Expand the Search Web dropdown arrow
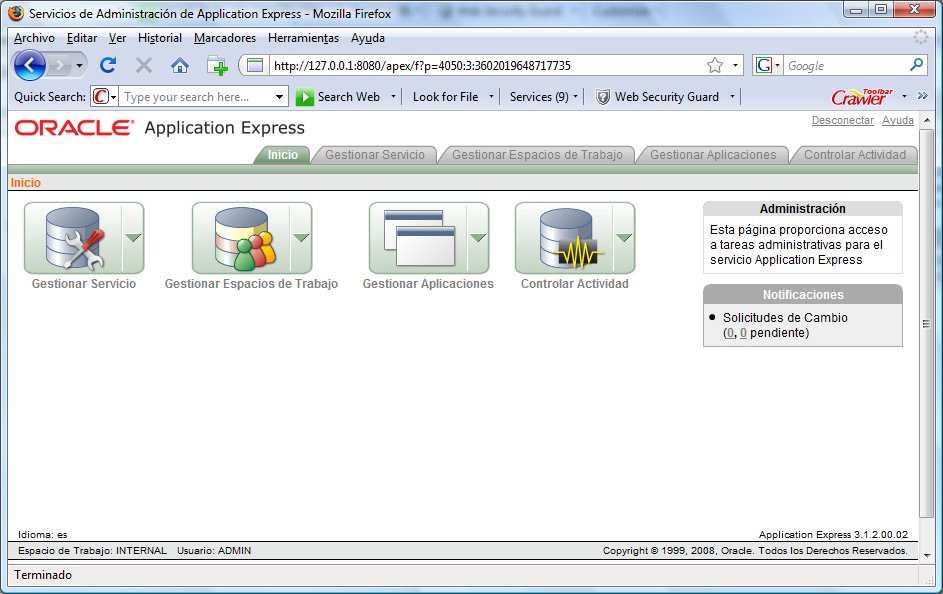Viewport: 943px width, 594px height. [393, 97]
